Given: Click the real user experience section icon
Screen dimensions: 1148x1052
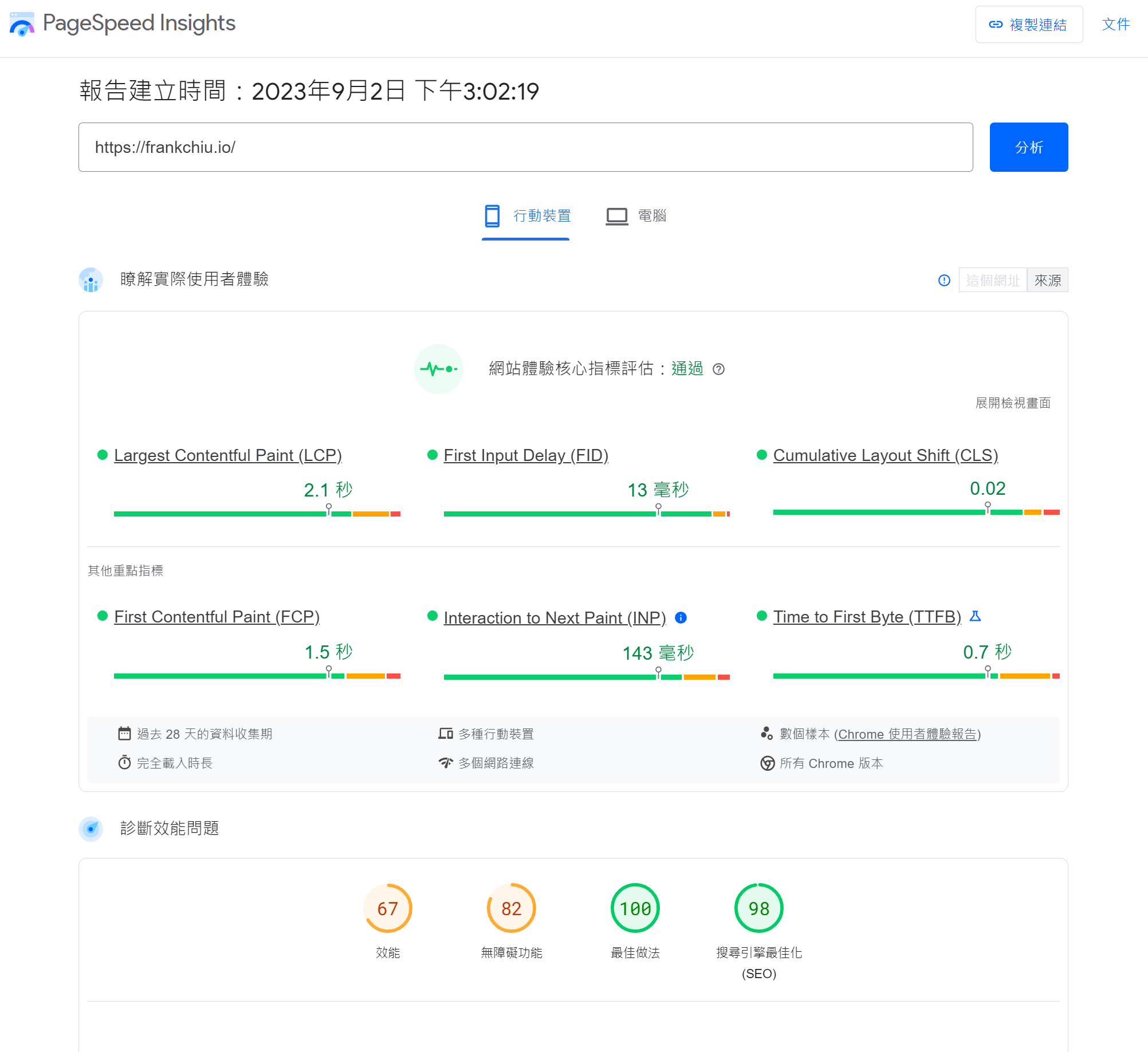Looking at the screenshot, I should 91,280.
